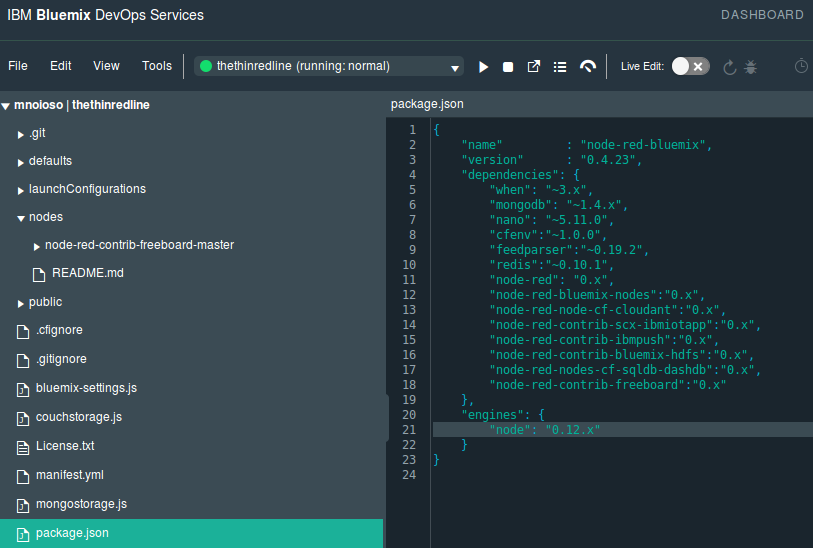Open the bluemix-settings.js file
813x548 pixels.
86,388
